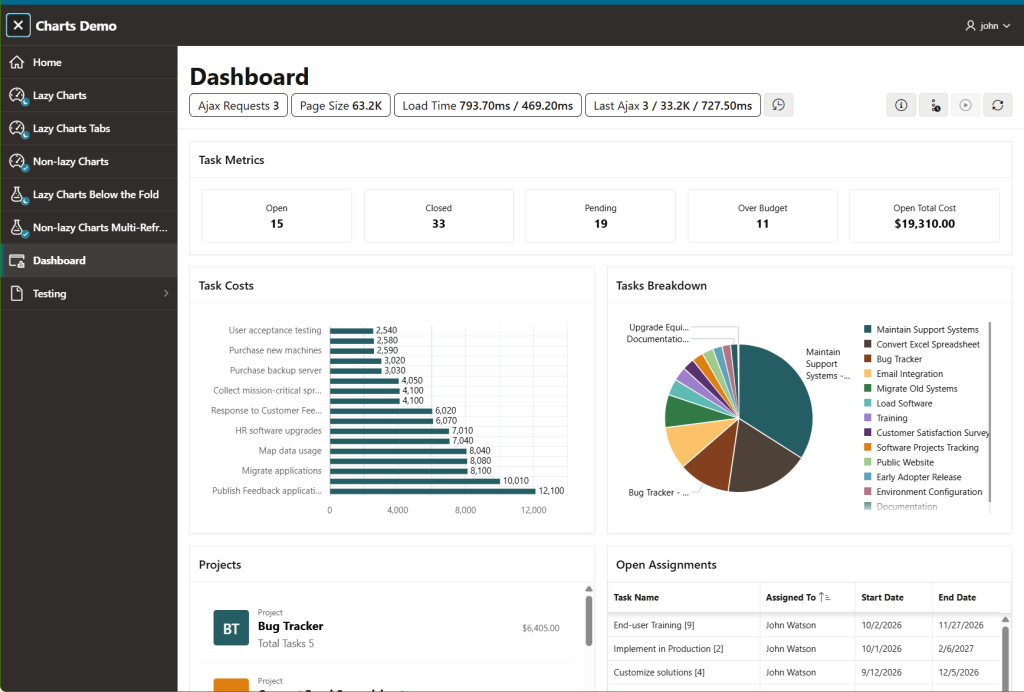Click the Home house icon
The height and width of the screenshot is (692, 1024).
pos(17,62)
